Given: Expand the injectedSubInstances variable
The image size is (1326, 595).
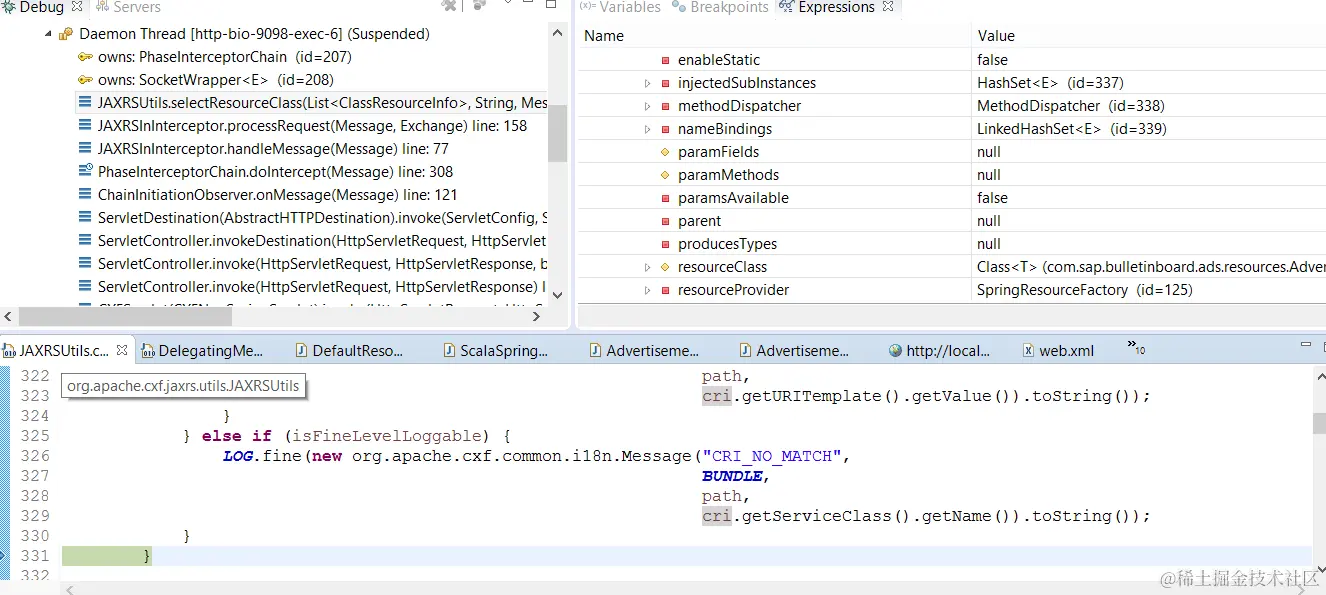Looking at the screenshot, I should (648, 83).
